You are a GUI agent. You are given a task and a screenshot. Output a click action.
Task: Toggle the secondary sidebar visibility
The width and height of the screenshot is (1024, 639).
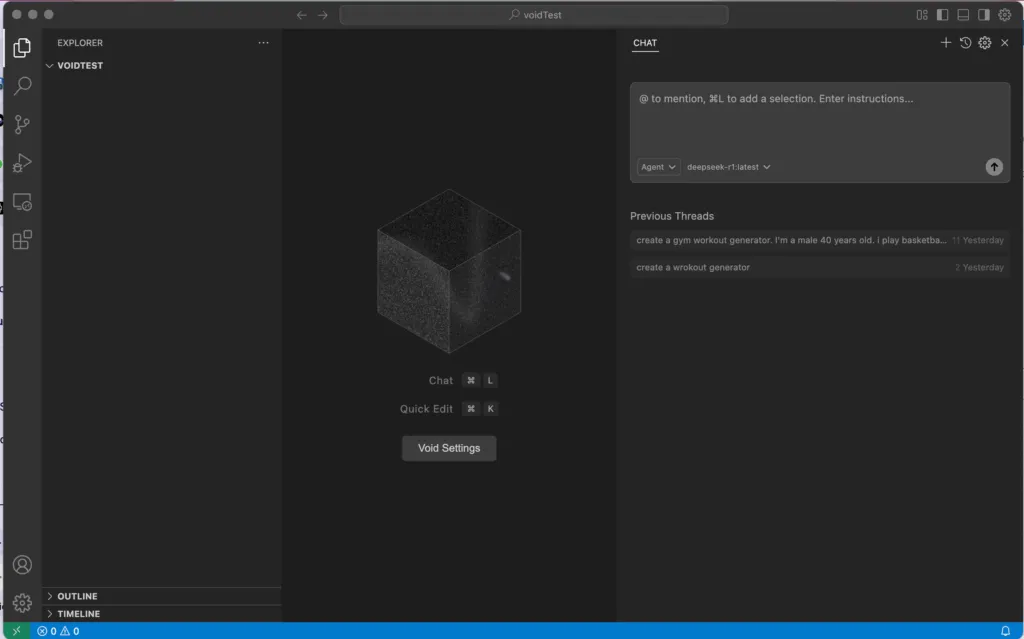point(984,14)
